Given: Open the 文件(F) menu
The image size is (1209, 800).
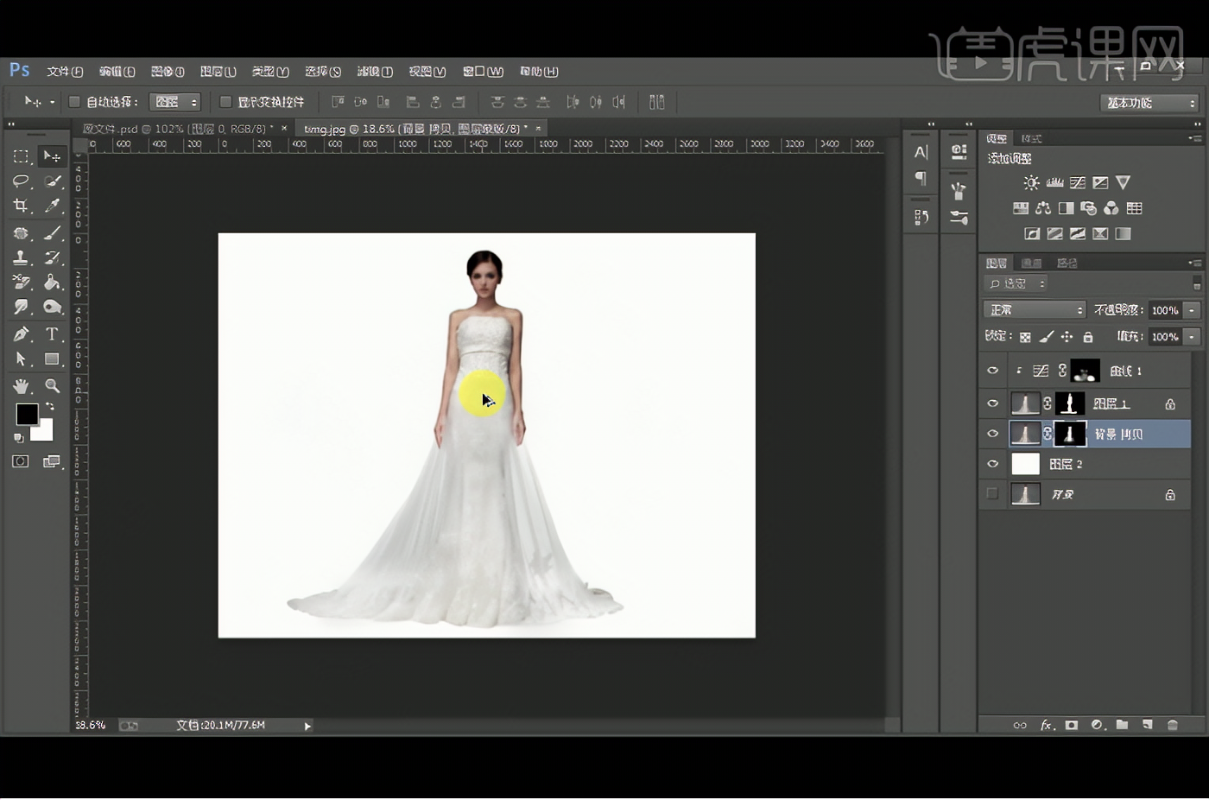Looking at the screenshot, I should click(65, 71).
